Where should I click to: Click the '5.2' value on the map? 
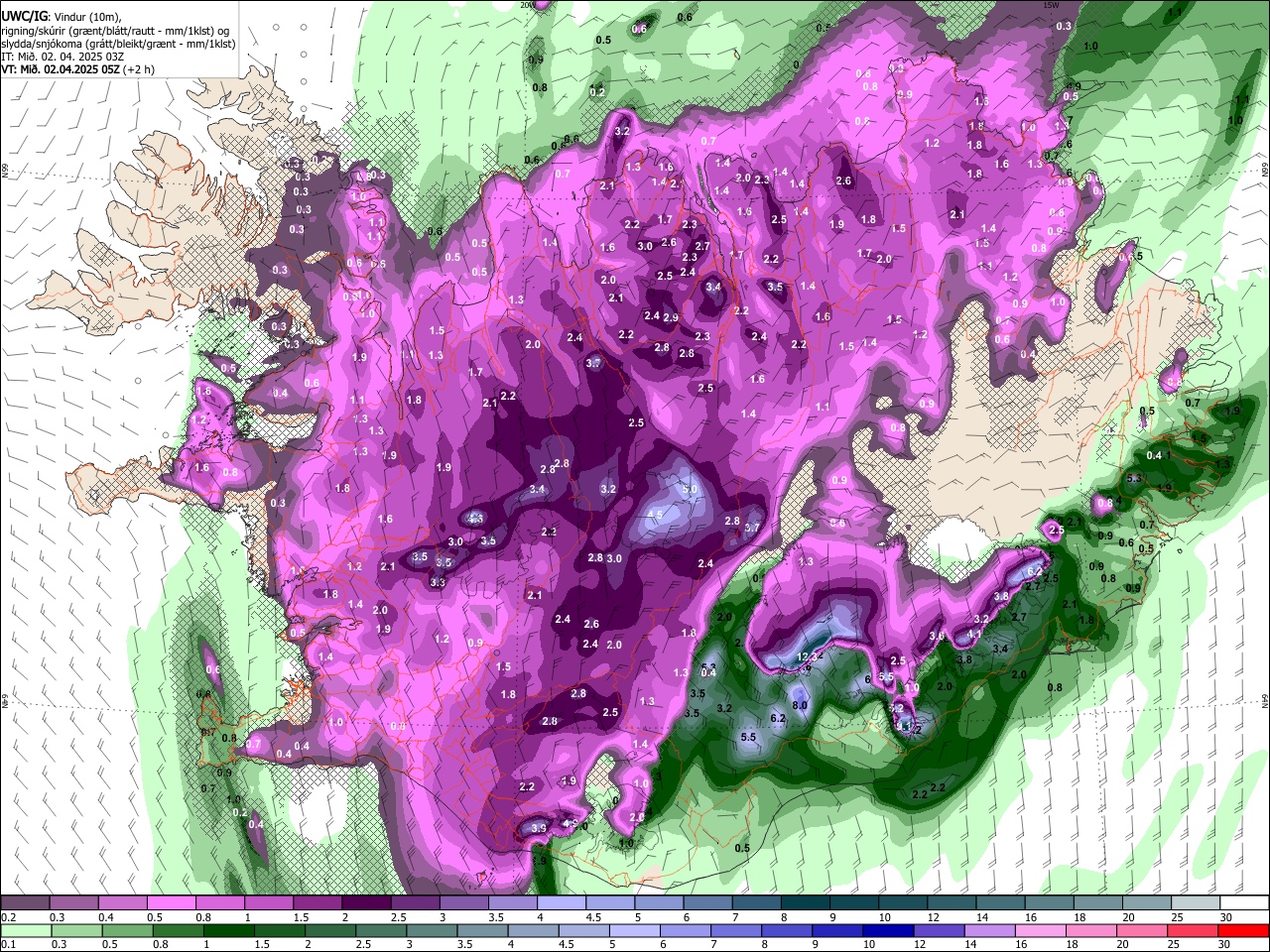click(x=896, y=709)
